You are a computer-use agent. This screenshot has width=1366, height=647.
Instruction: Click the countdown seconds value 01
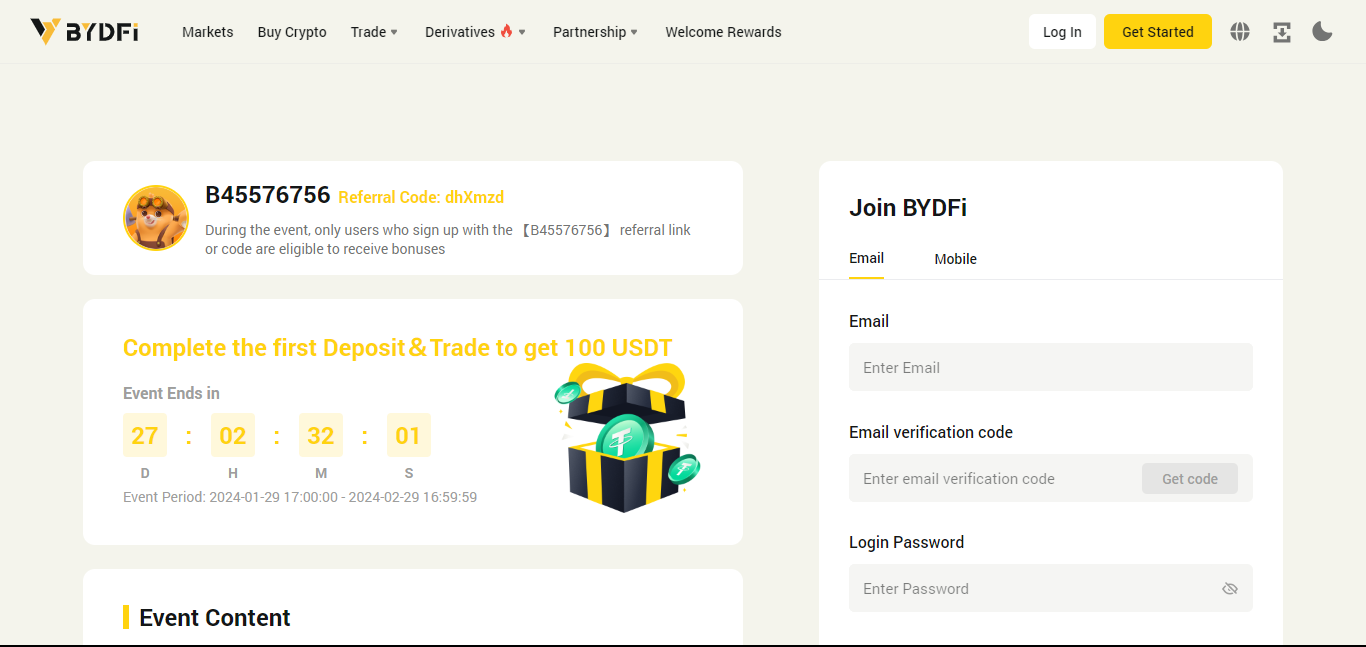(409, 436)
